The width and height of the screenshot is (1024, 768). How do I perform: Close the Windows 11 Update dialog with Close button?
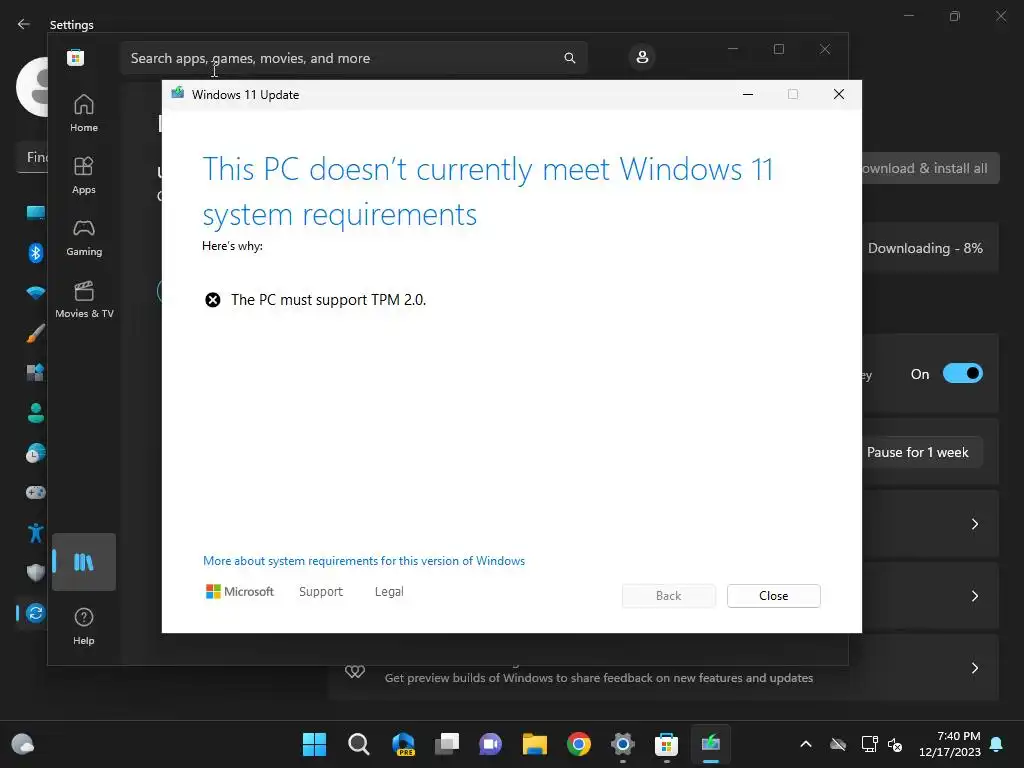tap(773, 596)
